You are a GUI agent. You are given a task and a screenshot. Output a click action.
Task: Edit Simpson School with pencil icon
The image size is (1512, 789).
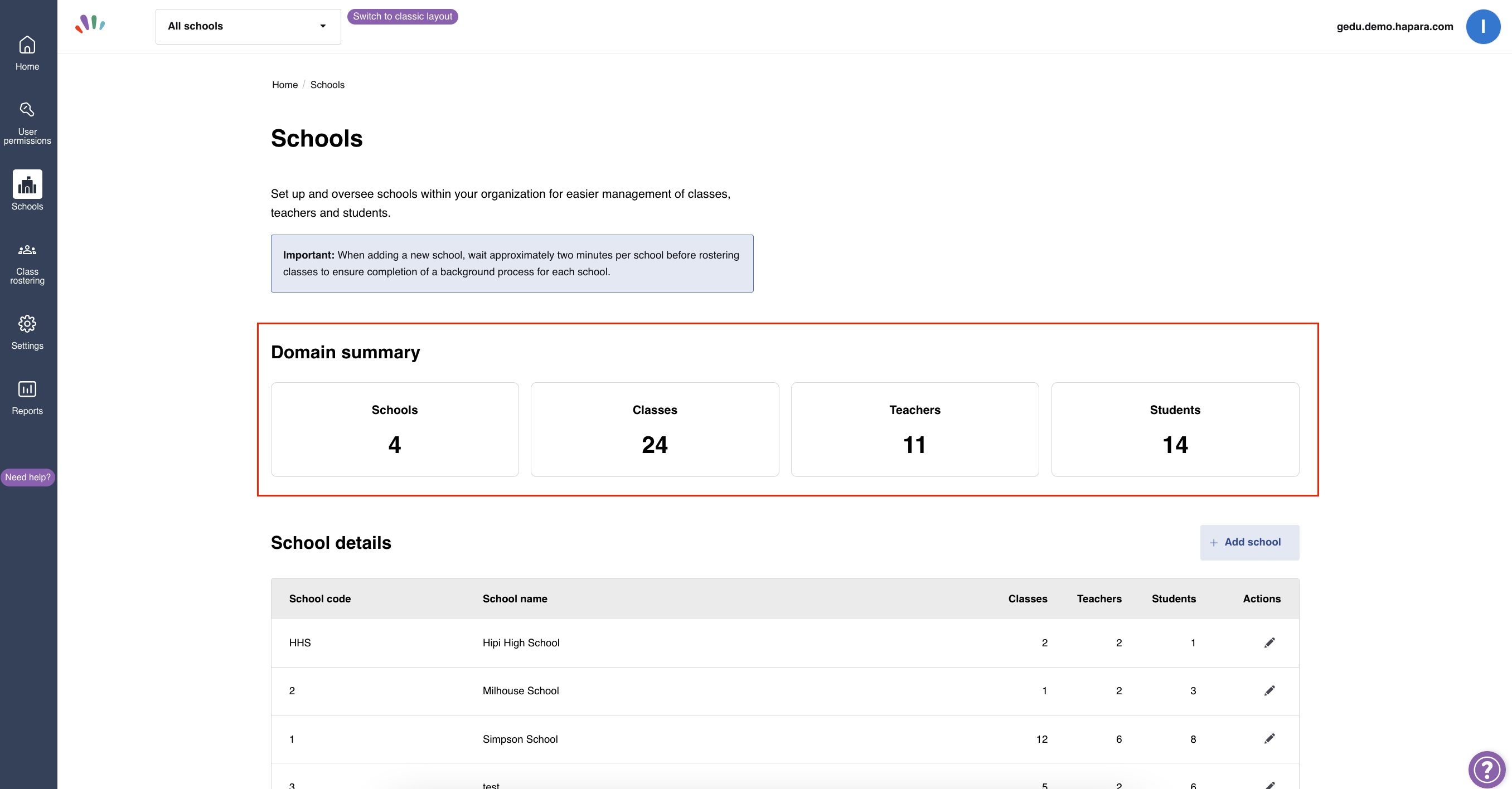coord(1269,739)
